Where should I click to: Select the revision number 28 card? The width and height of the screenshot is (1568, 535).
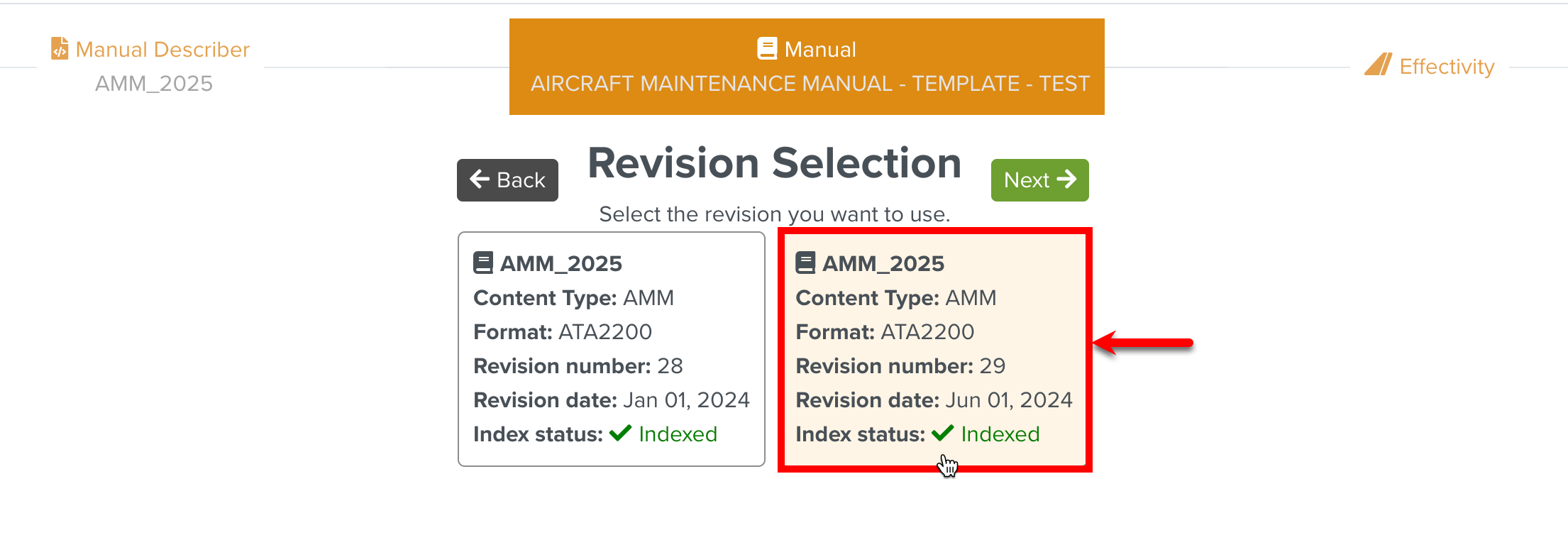tap(612, 349)
